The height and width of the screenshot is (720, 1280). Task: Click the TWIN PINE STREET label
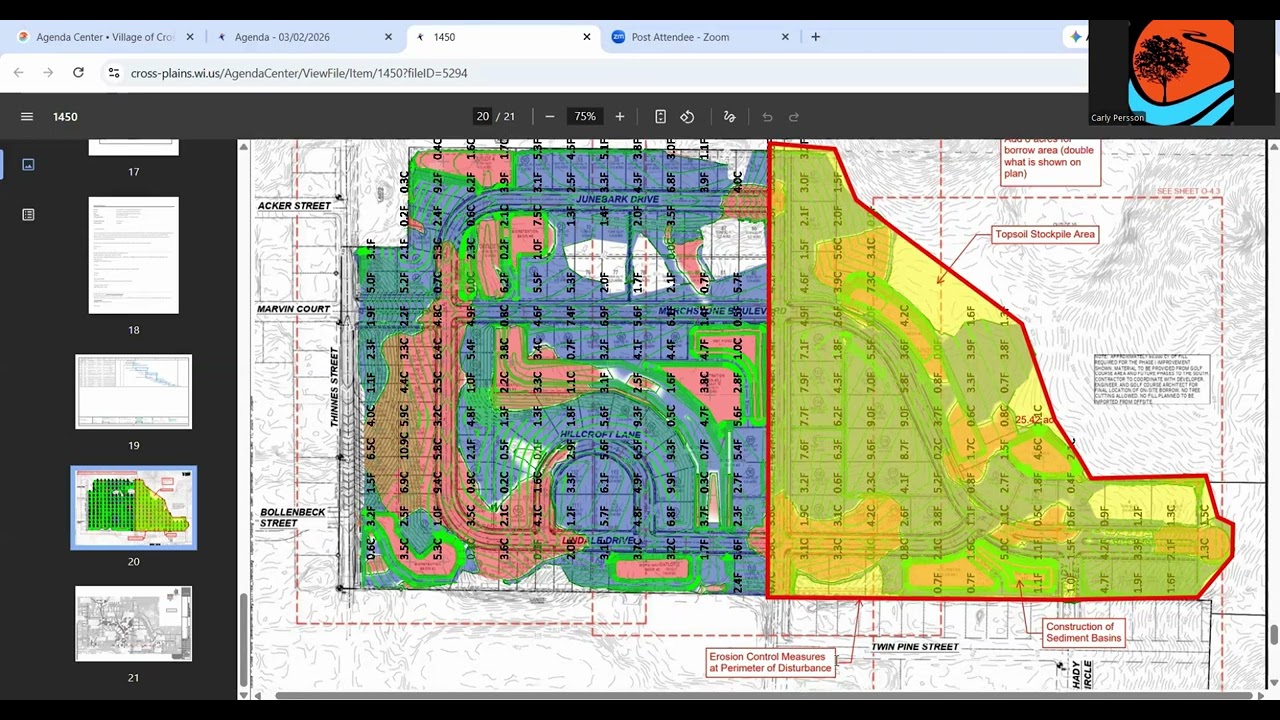[915, 647]
